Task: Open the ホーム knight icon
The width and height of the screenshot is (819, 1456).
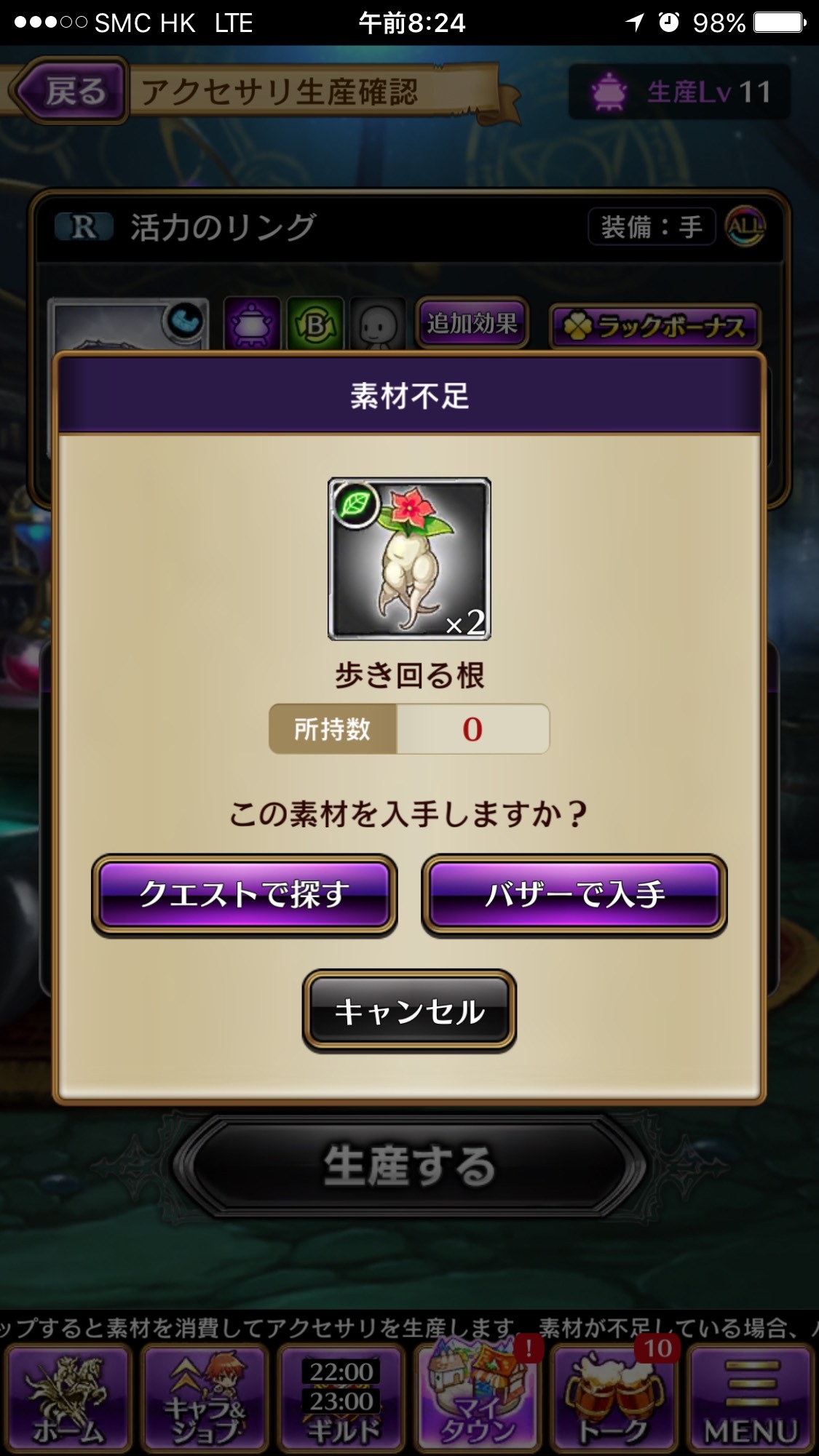Action: point(68,1399)
